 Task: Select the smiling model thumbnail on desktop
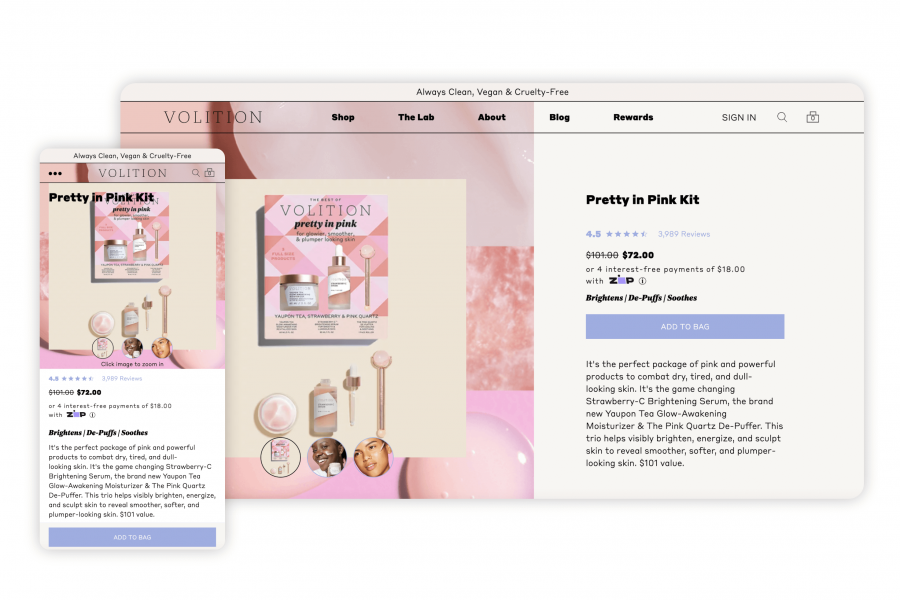(327, 457)
